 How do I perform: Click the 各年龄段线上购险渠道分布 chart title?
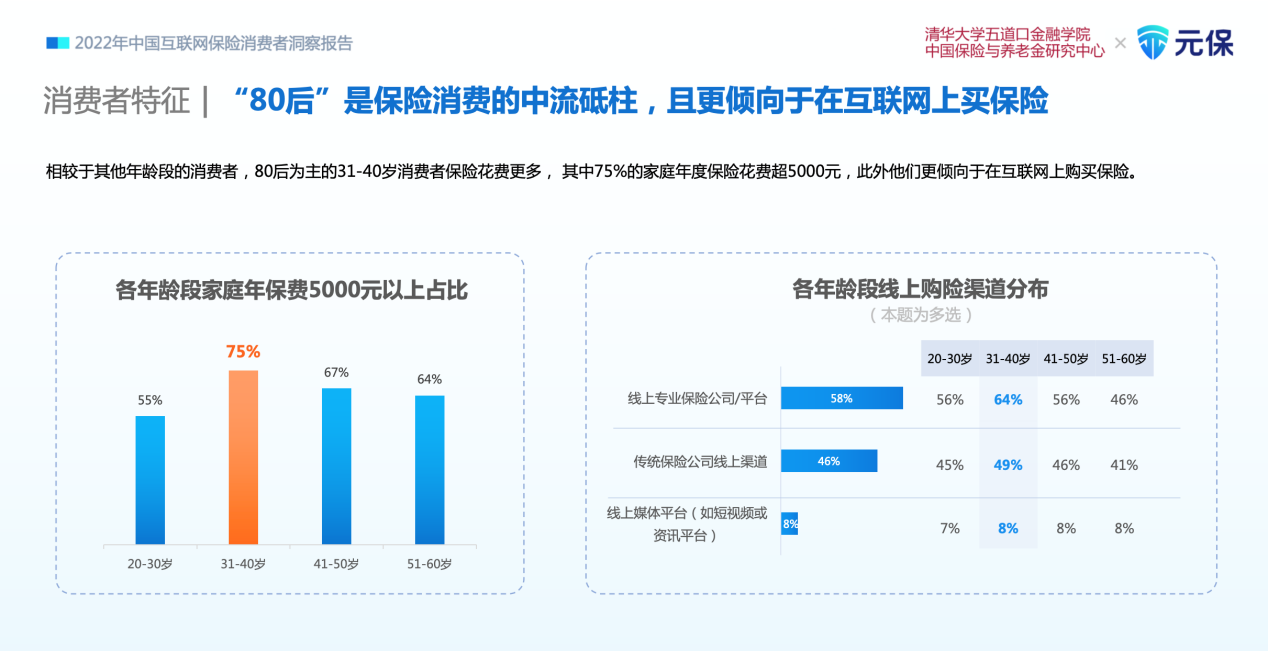click(920, 289)
